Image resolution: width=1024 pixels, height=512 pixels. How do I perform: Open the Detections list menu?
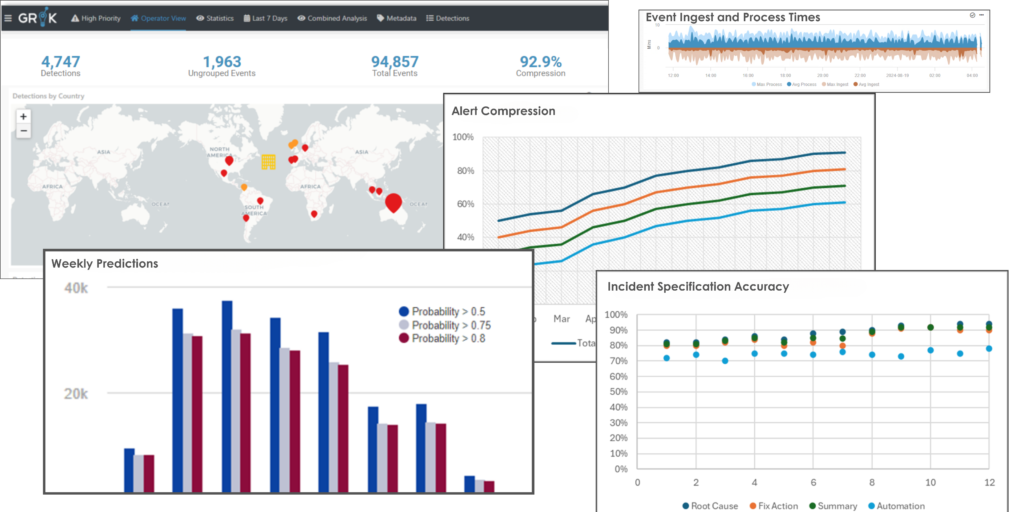pyautogui.click(x=447, y=18)
